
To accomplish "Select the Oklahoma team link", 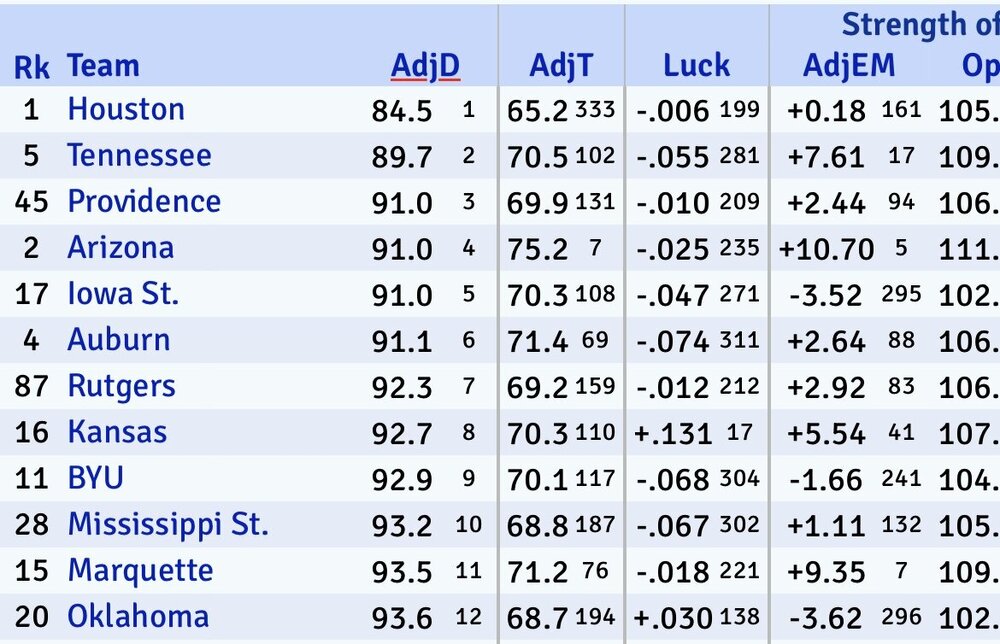I will [138, 617].
